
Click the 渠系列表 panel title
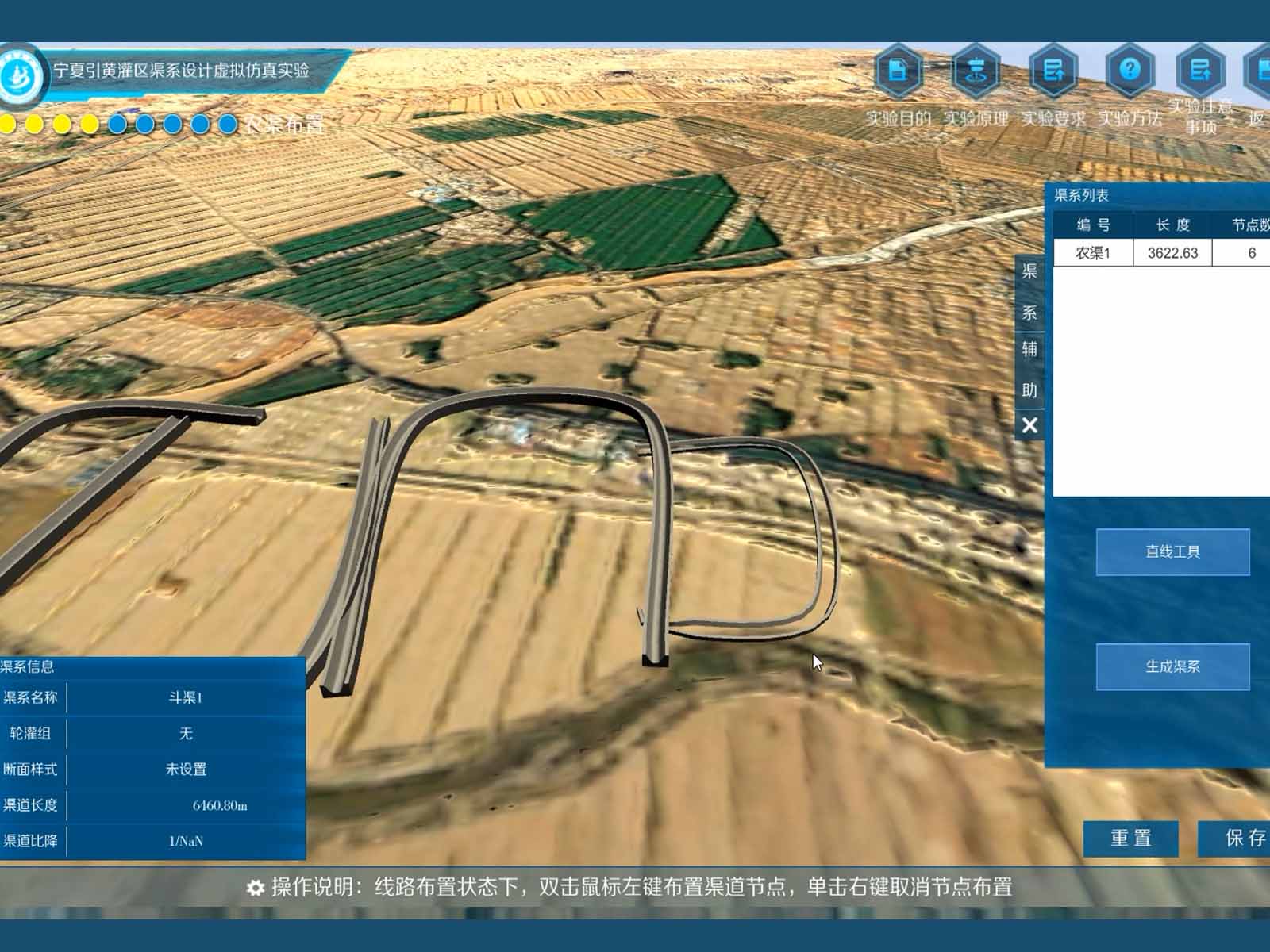(1081, 195)
